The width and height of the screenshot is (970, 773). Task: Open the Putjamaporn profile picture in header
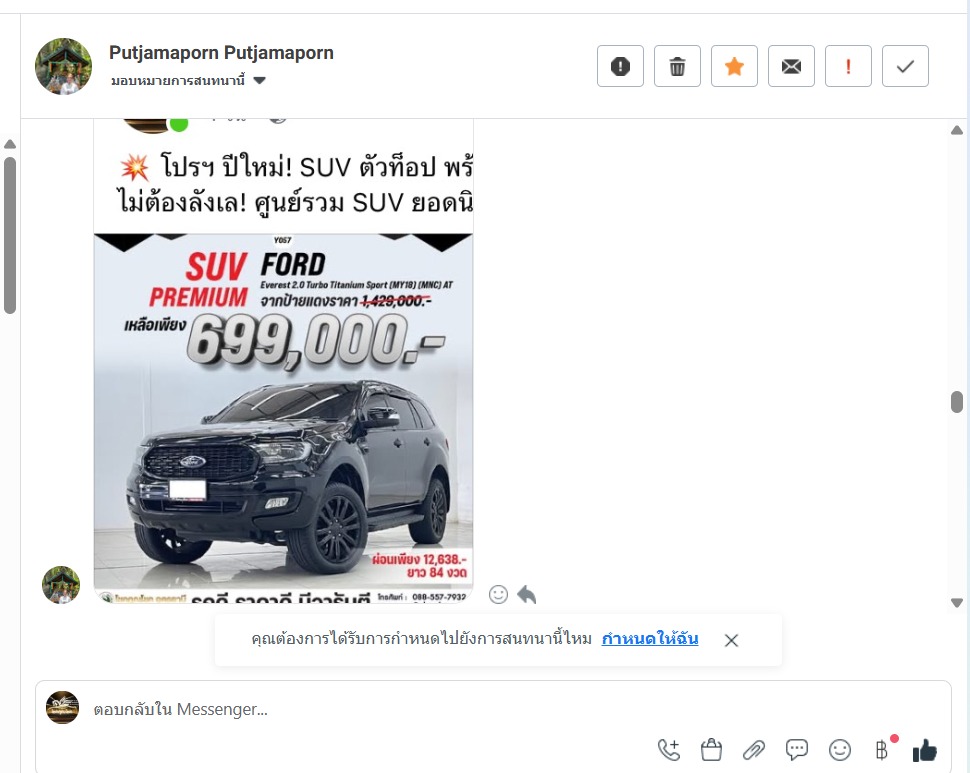coord(63,66)
